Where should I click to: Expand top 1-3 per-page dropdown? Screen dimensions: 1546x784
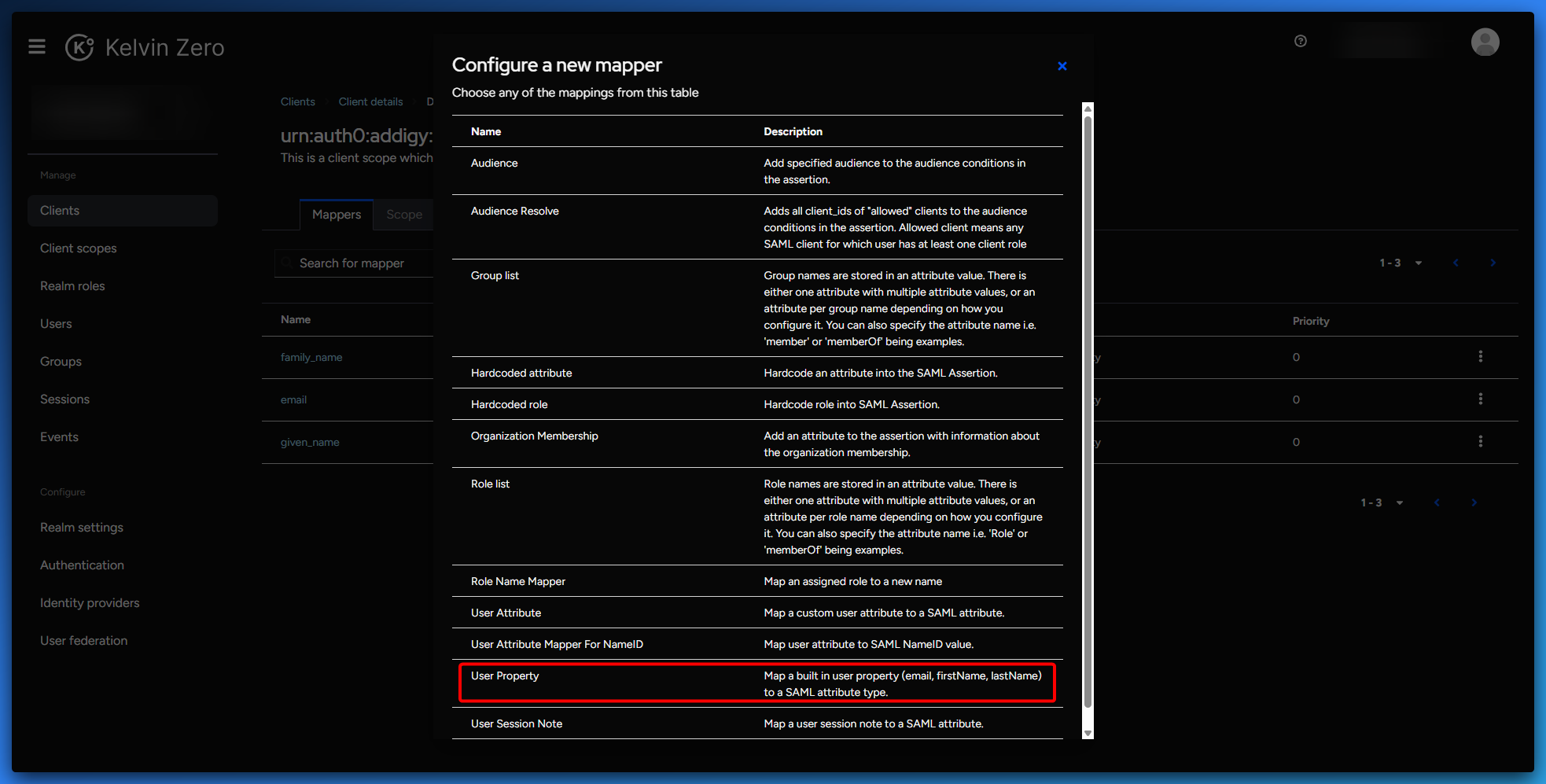(x=1401, y=263)
